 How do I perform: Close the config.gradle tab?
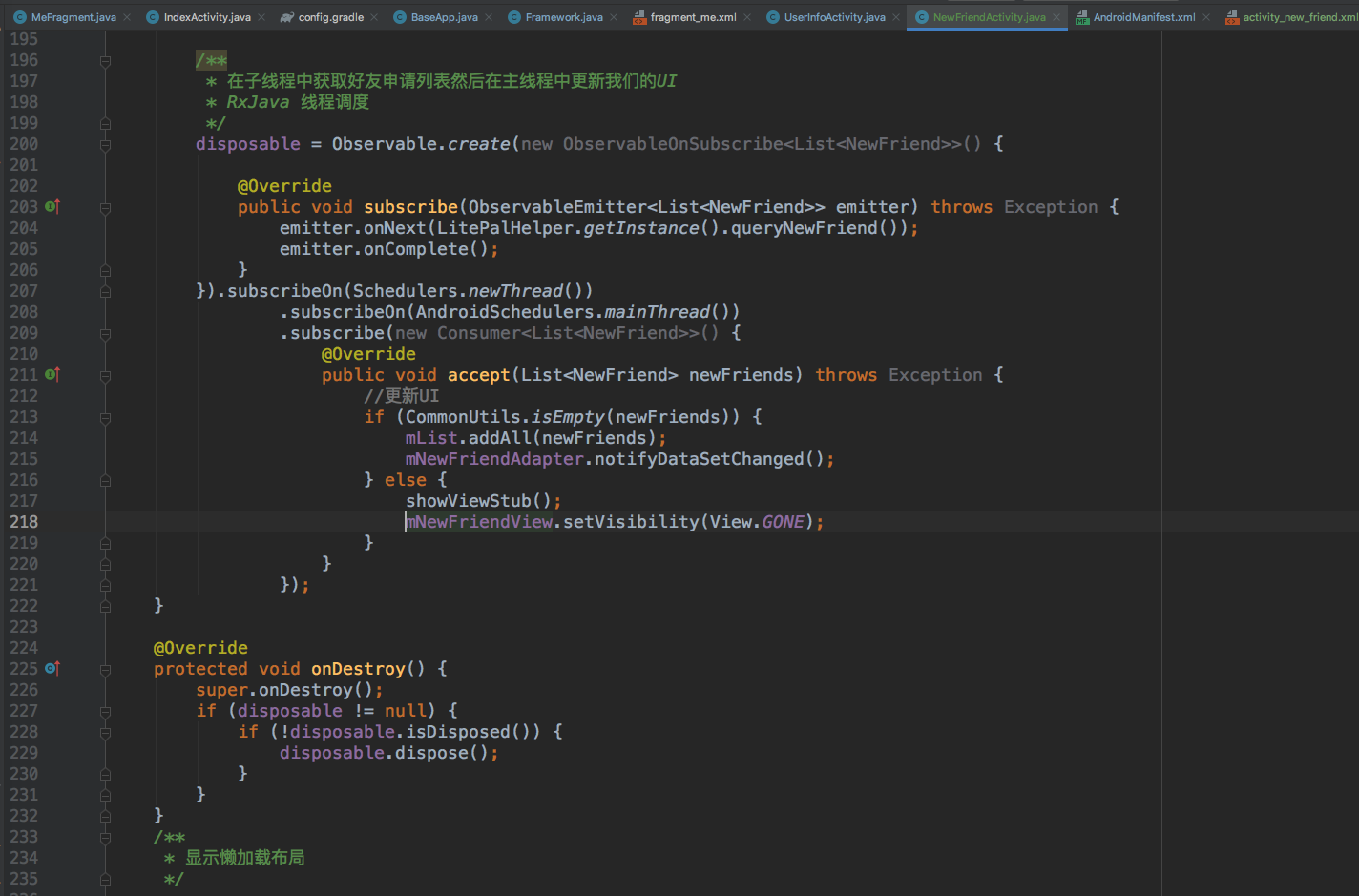click(374, 17)
